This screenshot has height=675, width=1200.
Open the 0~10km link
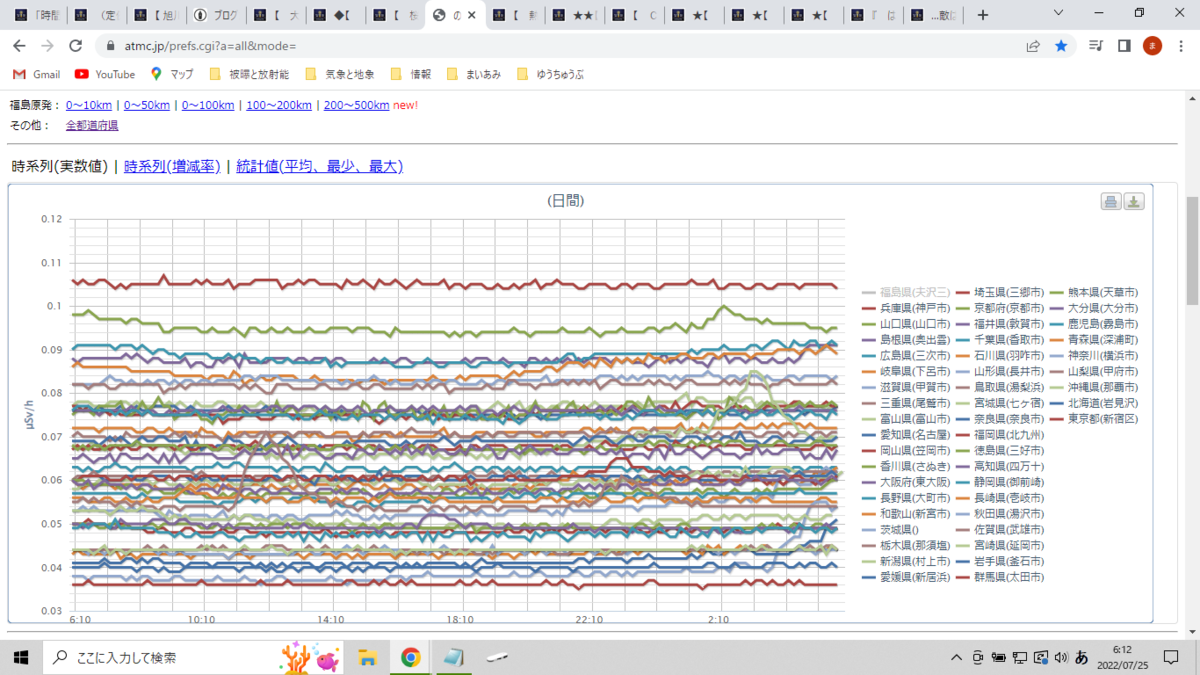pyautogui.click(x=89, y=105)
